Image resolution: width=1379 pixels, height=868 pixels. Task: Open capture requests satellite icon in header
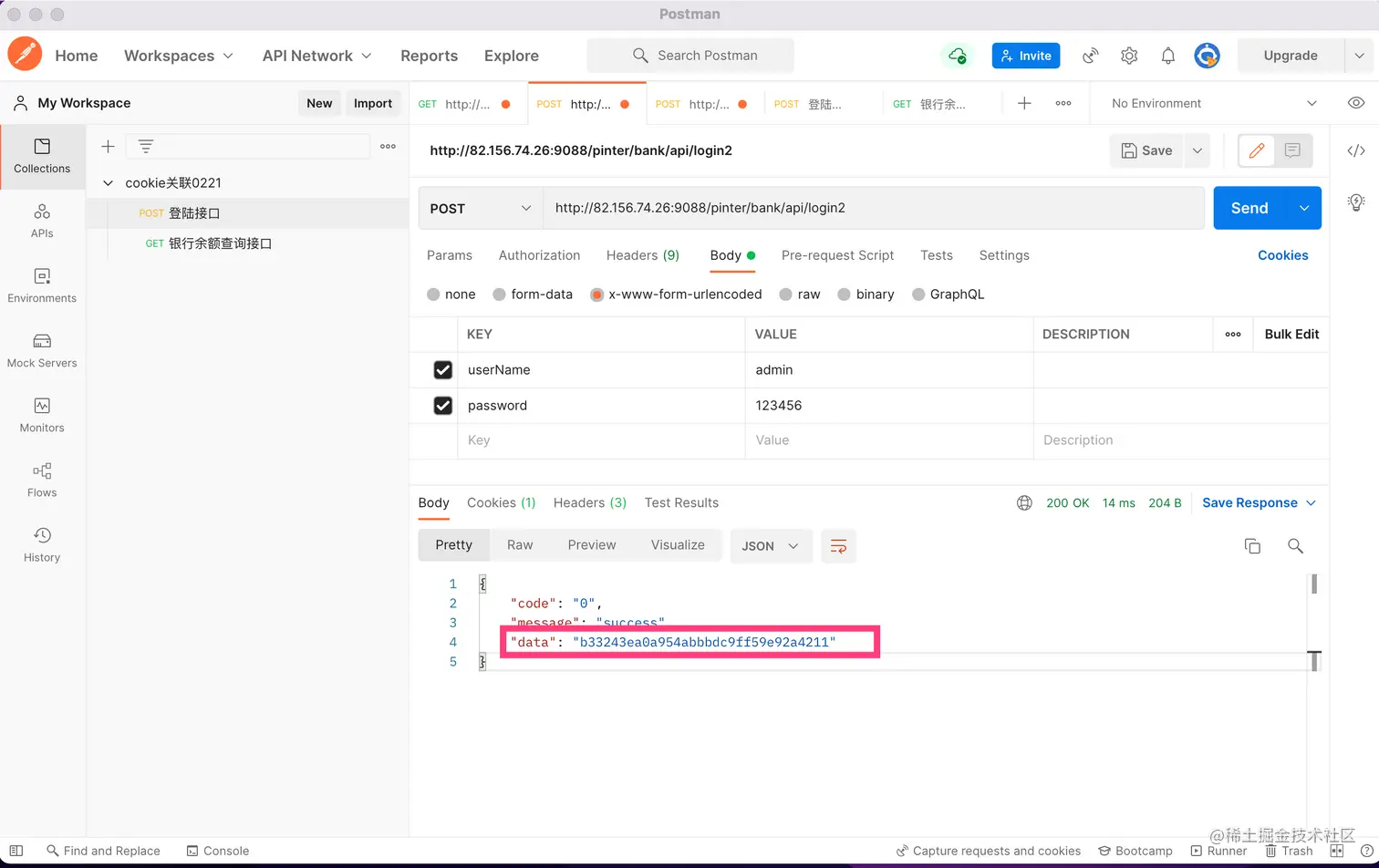coord(1090,56)
